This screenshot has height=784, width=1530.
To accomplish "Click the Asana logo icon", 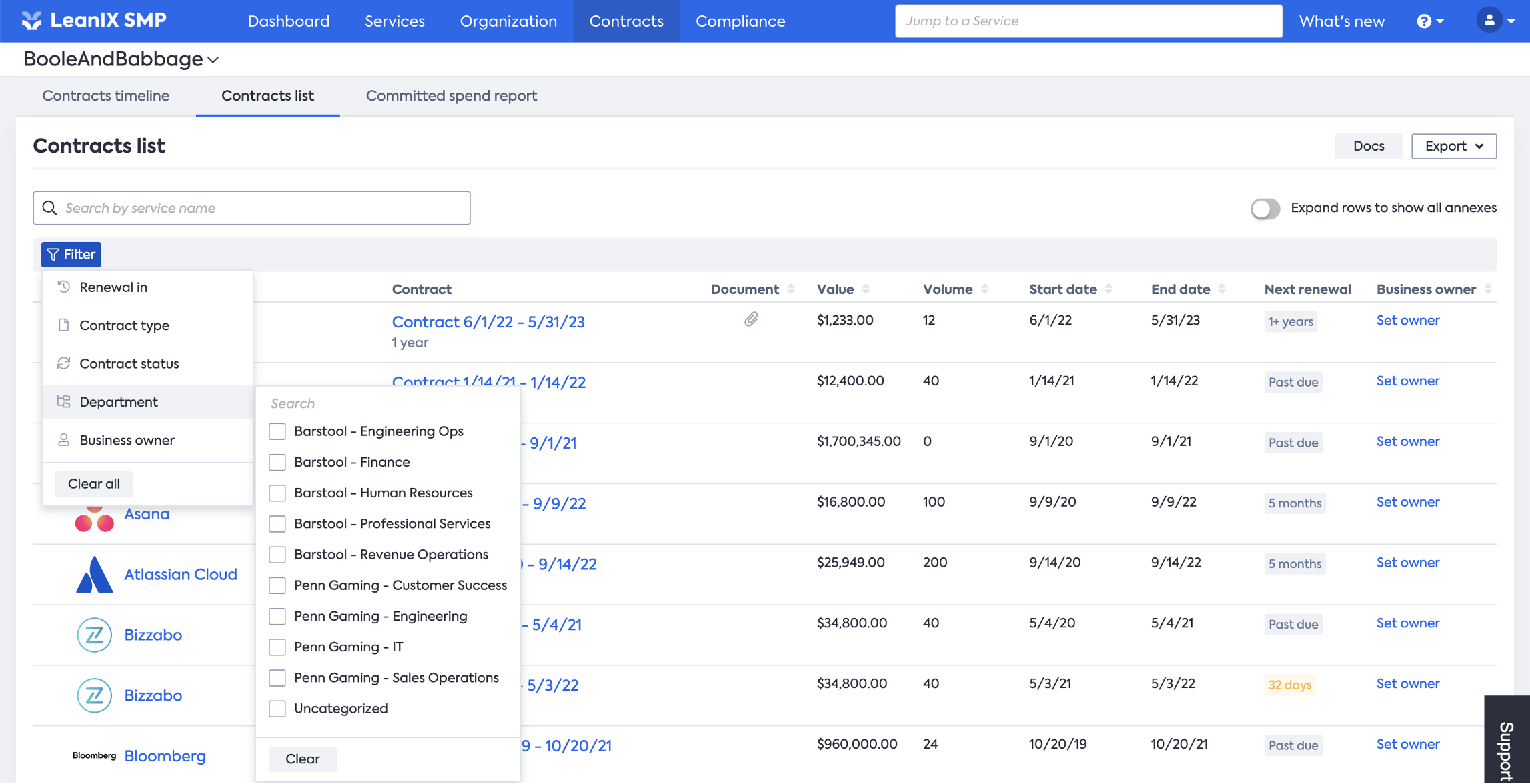I will coord(94,520).
